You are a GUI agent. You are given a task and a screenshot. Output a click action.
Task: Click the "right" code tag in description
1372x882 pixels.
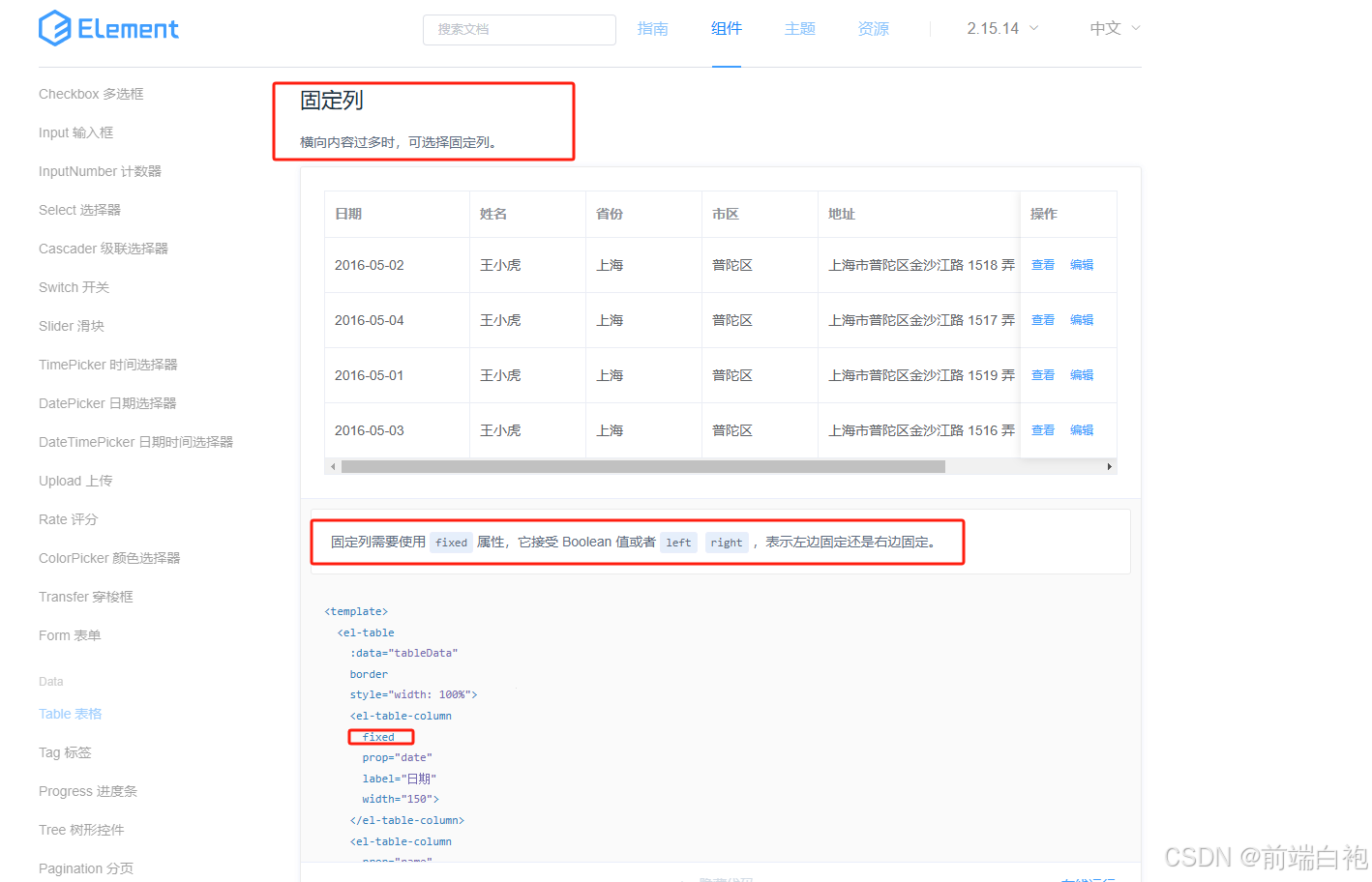[x=727, y=543]
